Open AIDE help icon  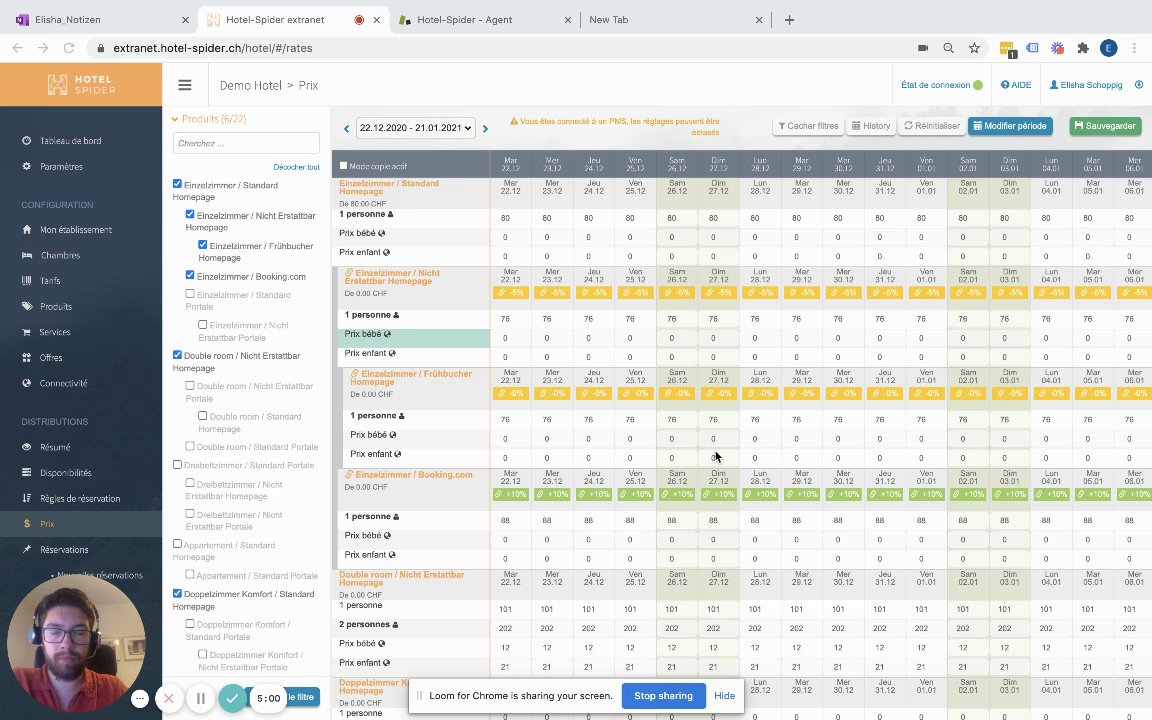1015,85
